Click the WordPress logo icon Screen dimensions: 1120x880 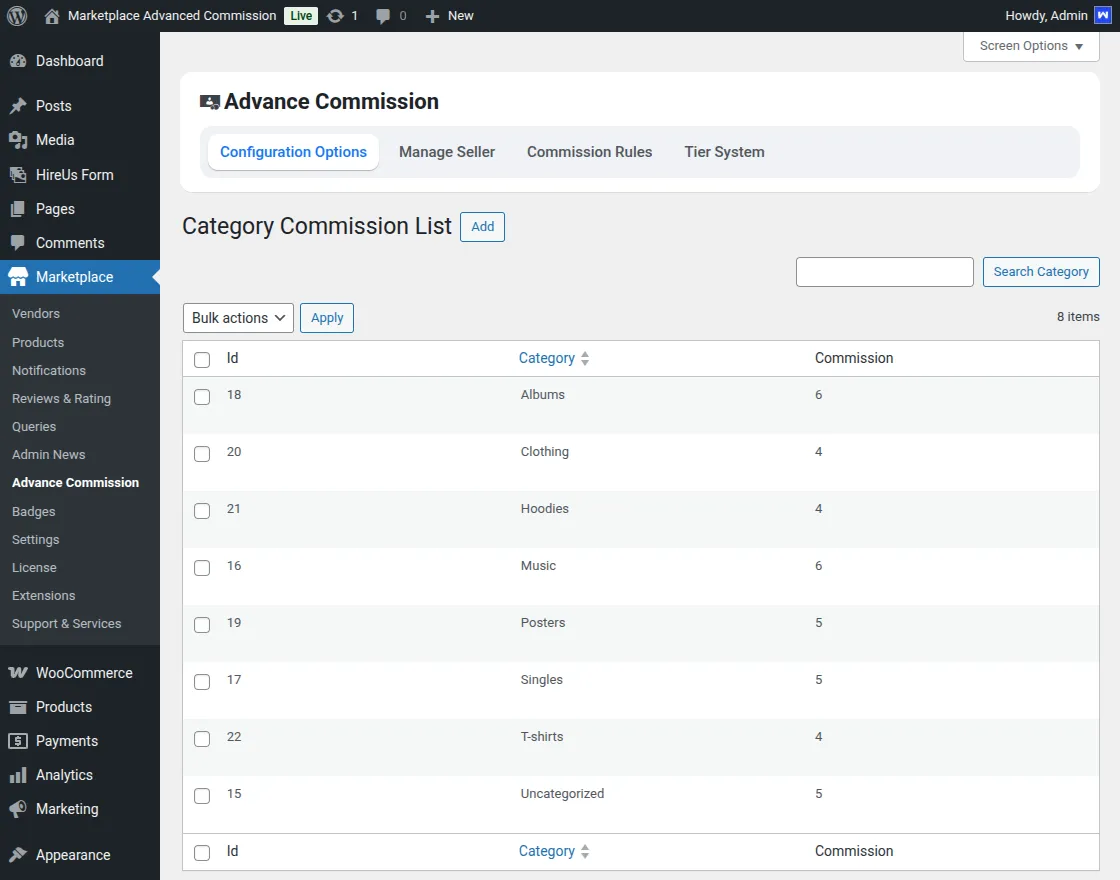[17, 16]
